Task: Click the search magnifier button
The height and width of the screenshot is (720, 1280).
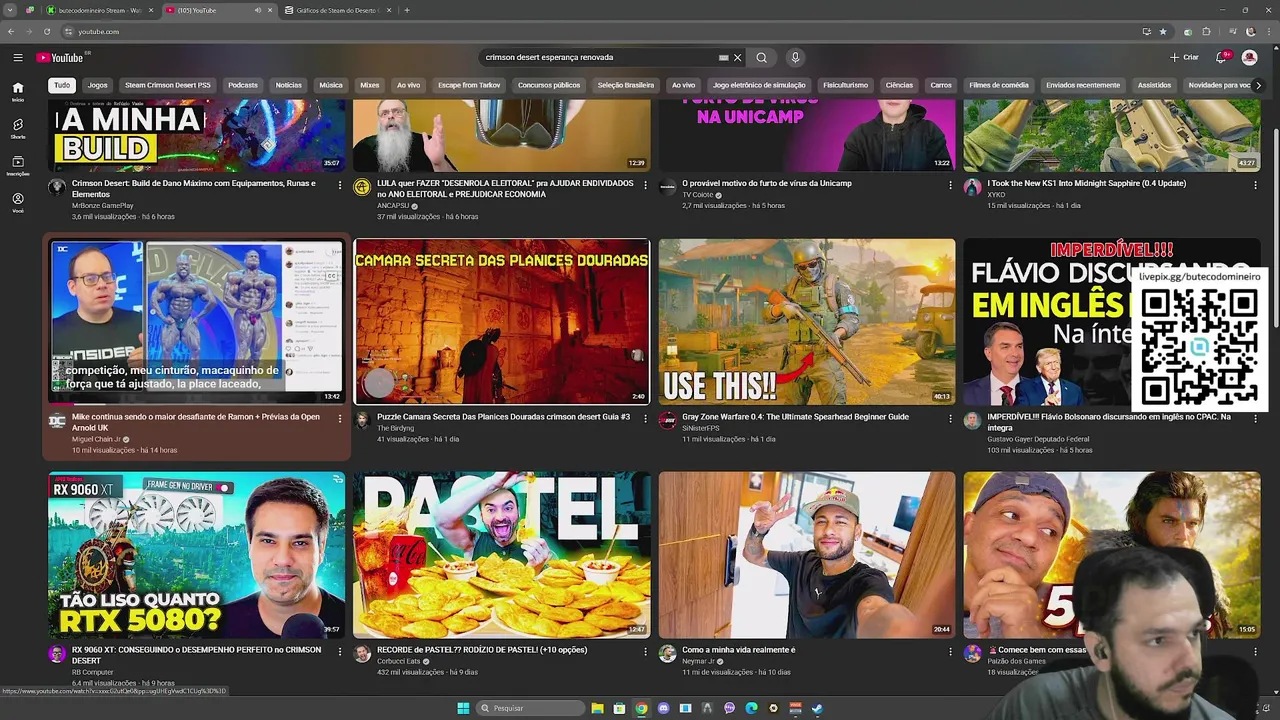Action: (x=761, y=58)
